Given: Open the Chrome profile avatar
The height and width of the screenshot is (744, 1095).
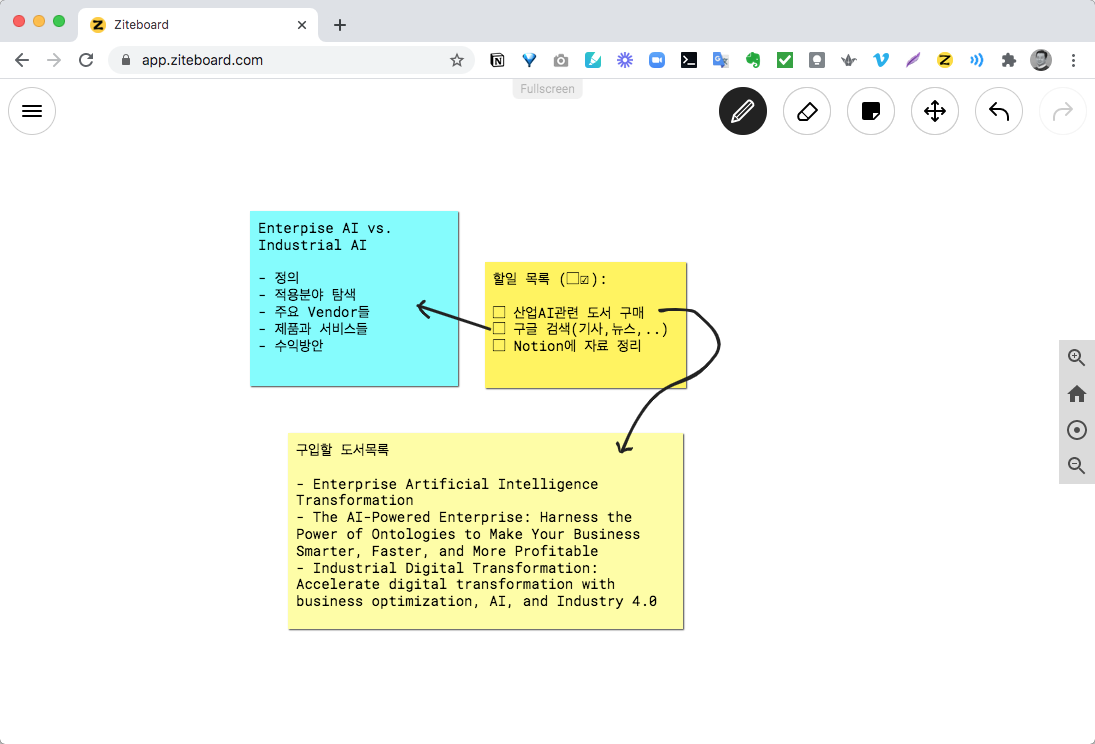Looking at the screenshot, I should pyautogui.click(x=1041, y=60).
